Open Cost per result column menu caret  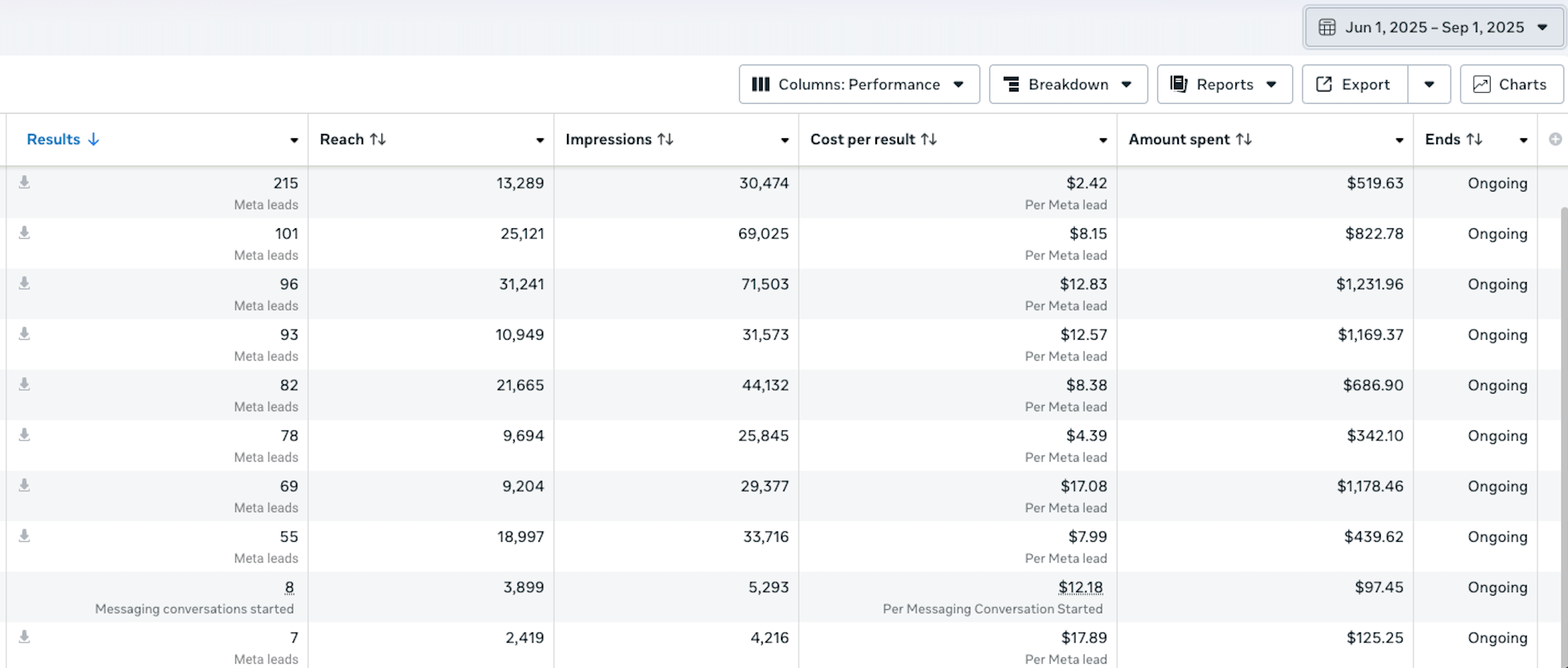tap(1102, 140)
